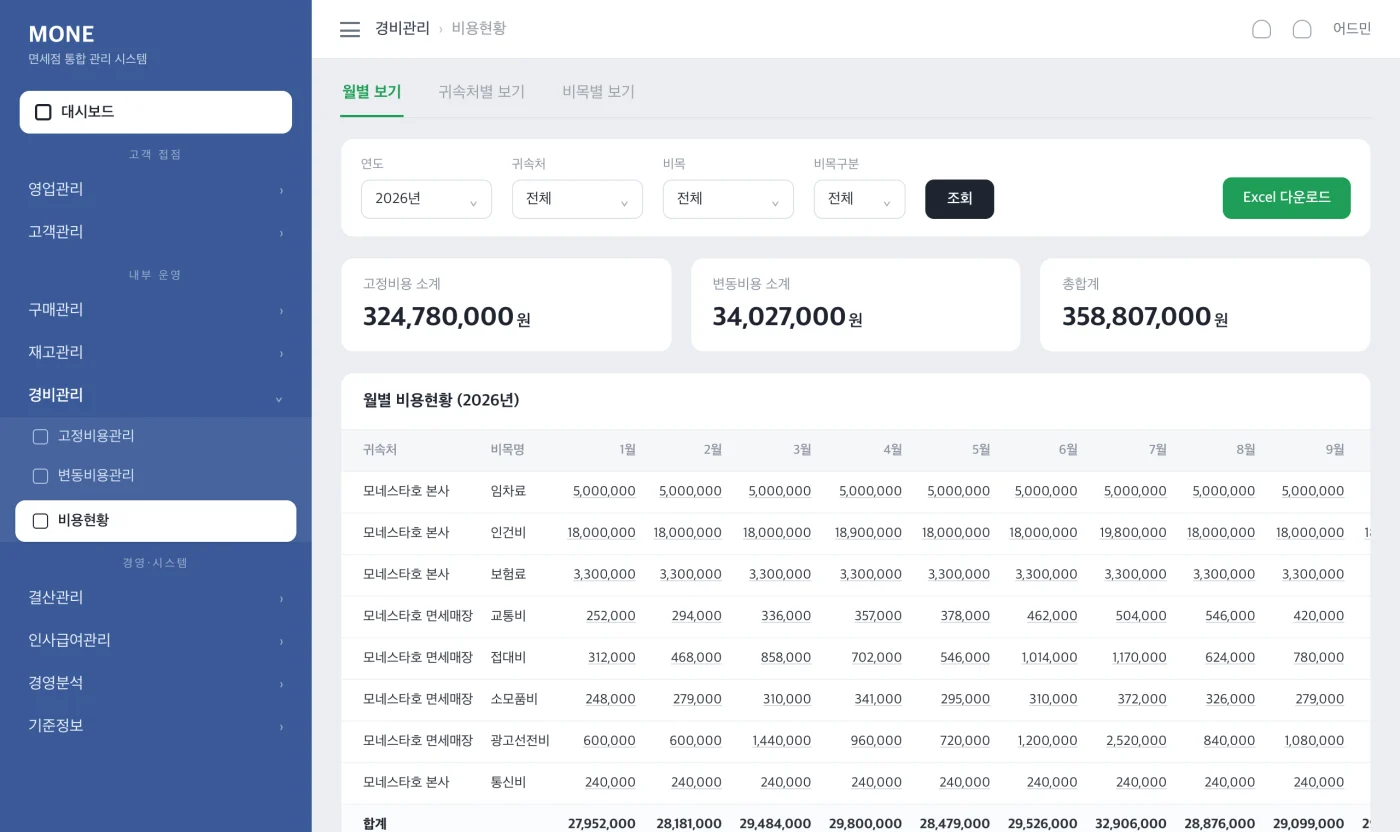1400x832 pixels.
Task: Open the 대시보드 menu item
Action: point(156,112)
